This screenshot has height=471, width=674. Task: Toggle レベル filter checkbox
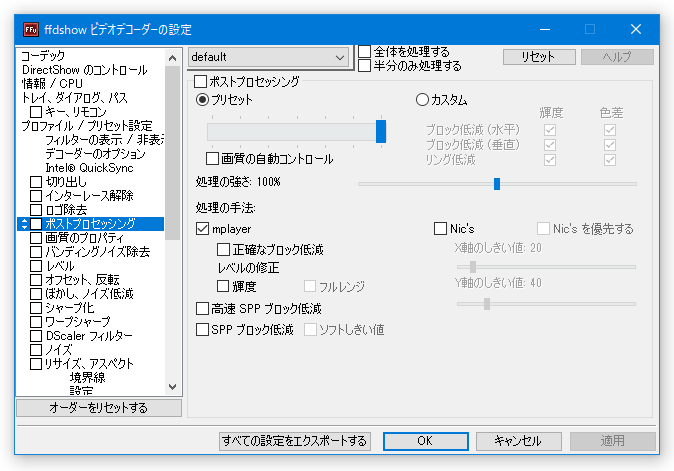36,266
